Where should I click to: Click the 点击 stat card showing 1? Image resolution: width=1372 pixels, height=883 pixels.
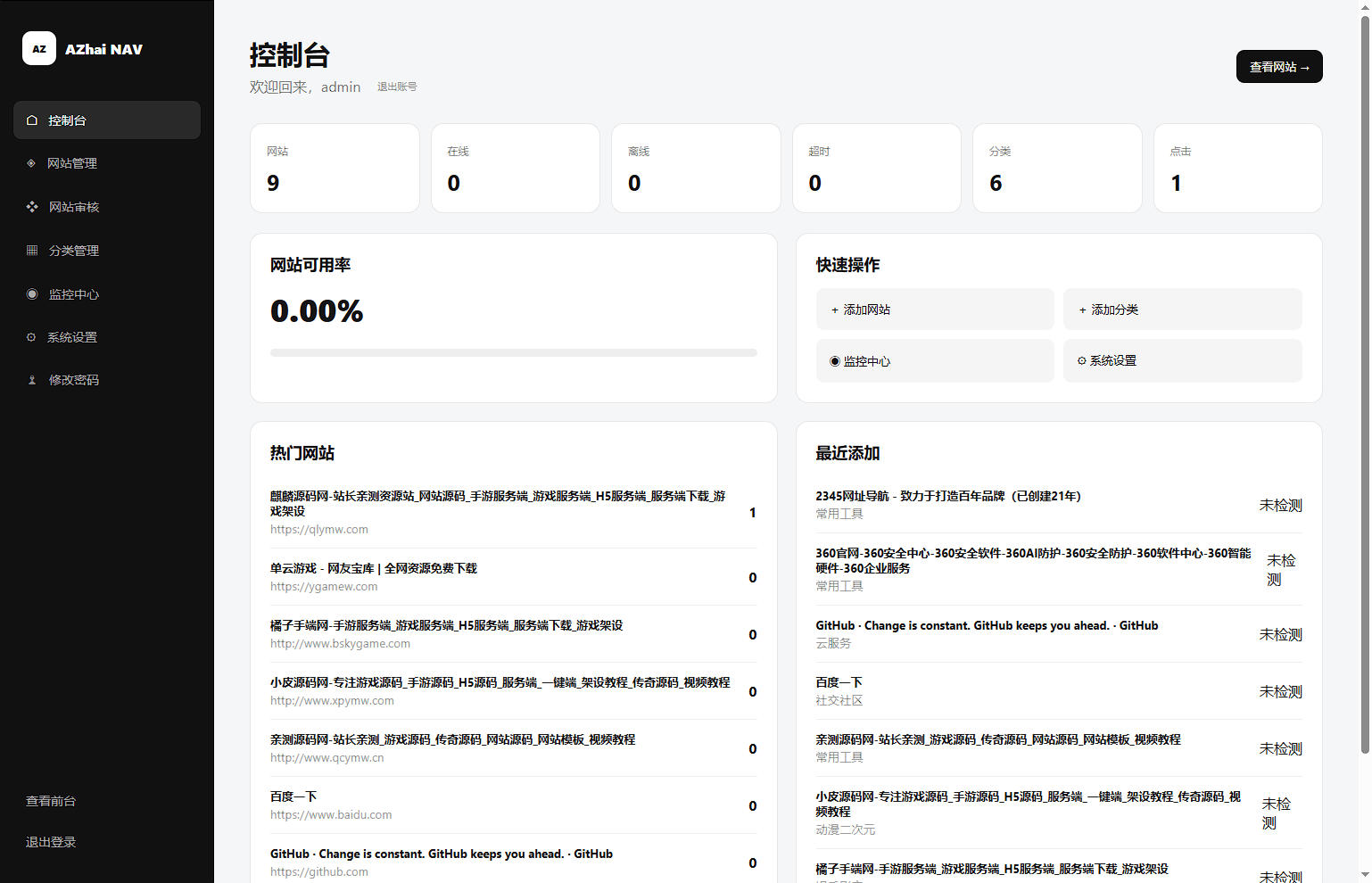pos(1238,168)
